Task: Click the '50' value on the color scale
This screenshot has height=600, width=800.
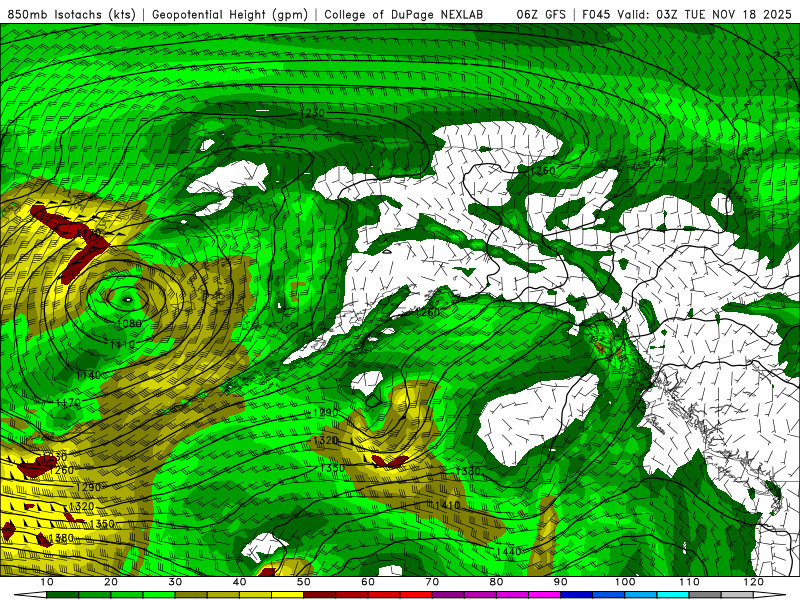Action: pos(304,582)
